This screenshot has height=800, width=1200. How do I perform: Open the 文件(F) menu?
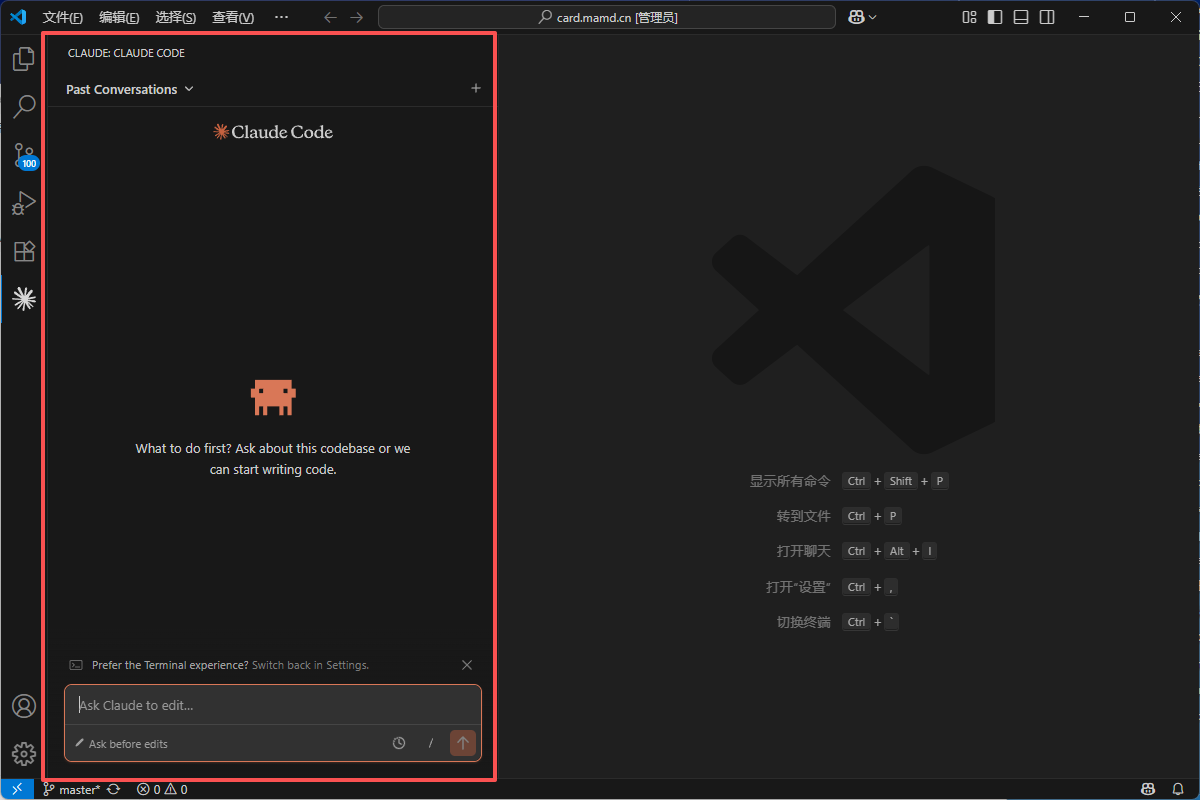click(x=62, y=17)
